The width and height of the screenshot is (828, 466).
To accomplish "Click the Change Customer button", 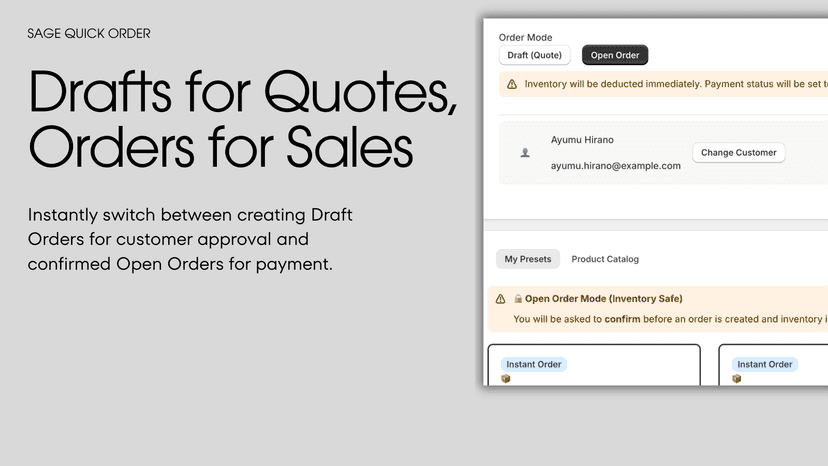I will (738, 153).
